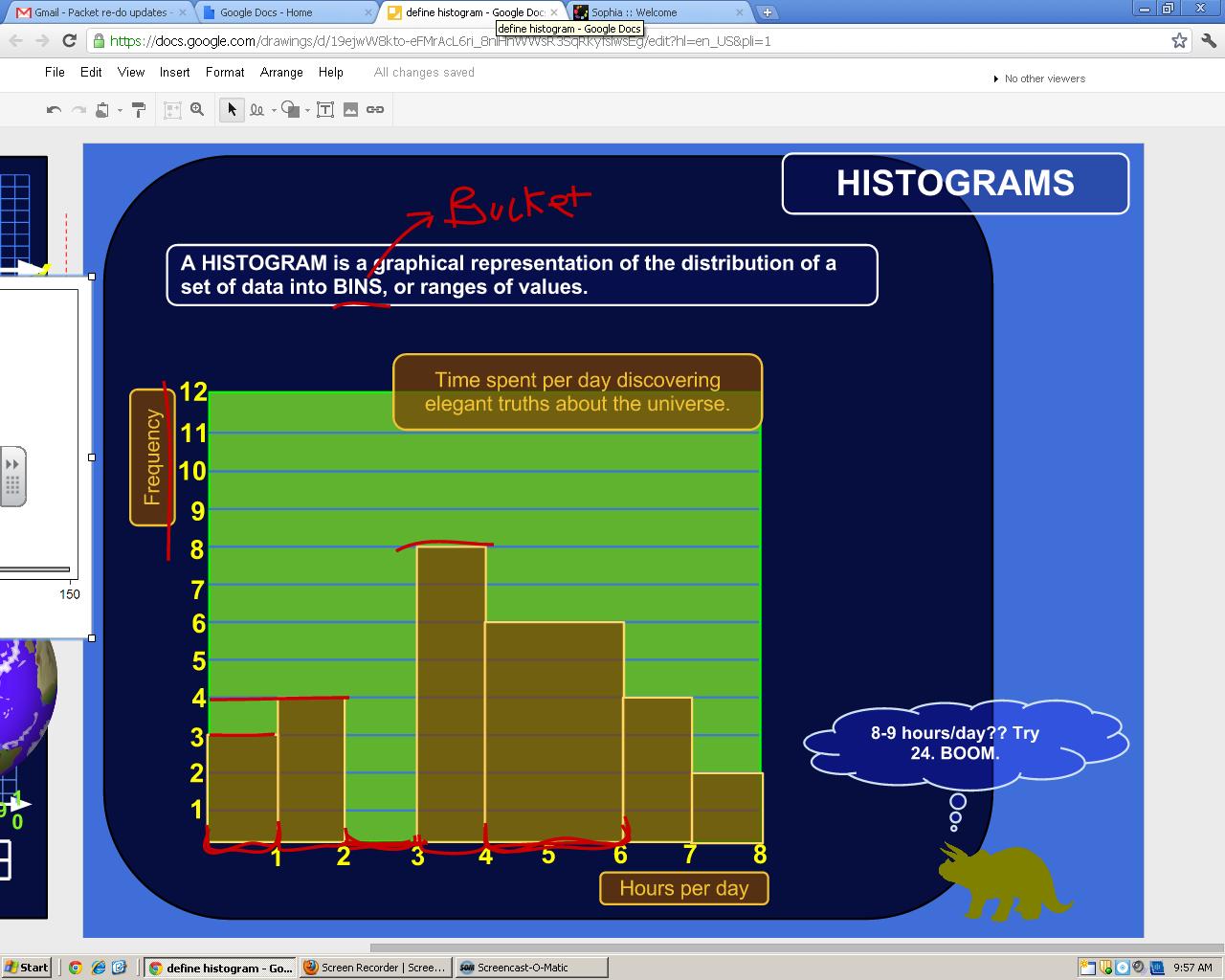The height and width of the screenshot is (980, 1225).
Task: Choose the Scribble line tool
Action: (256, 110)
